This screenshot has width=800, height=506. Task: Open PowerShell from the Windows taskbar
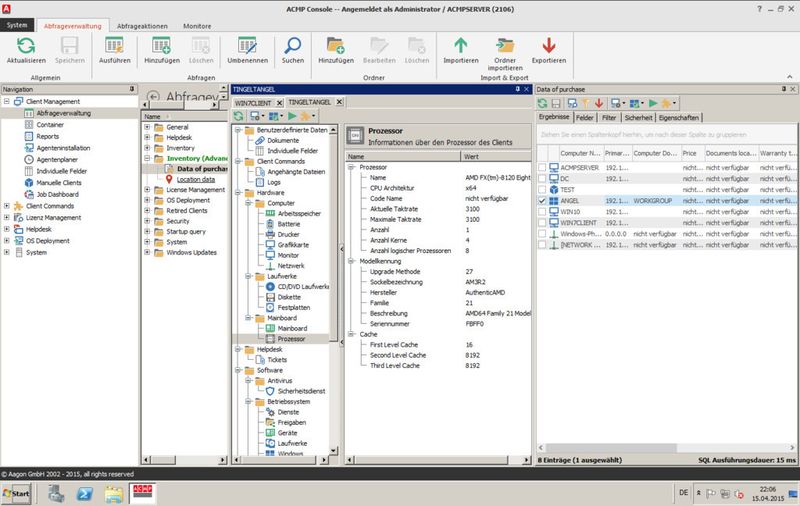[85, 494]
